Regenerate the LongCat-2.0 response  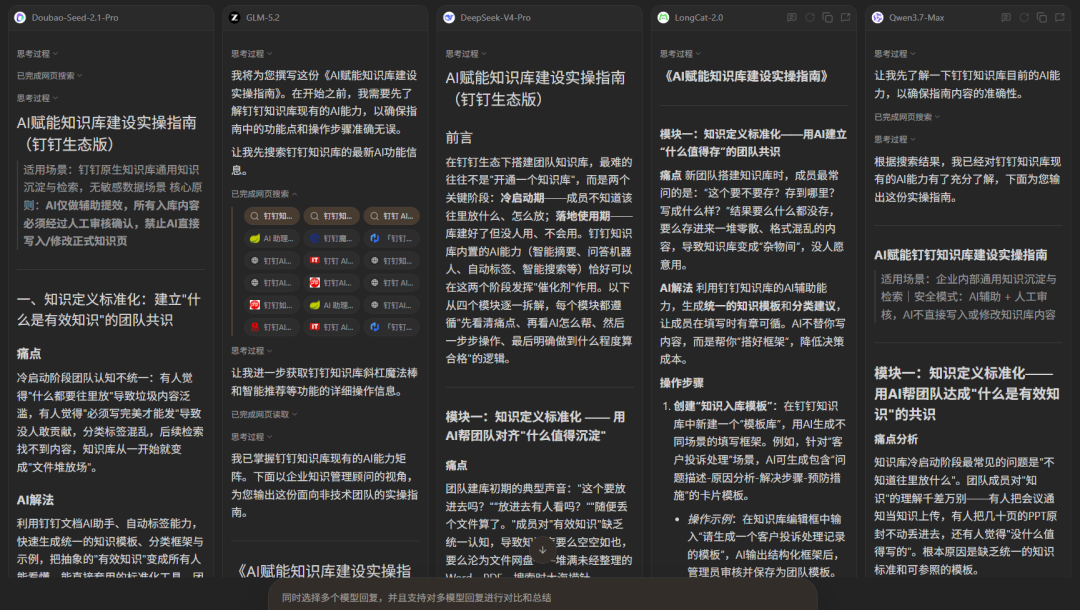coord(810,18)
